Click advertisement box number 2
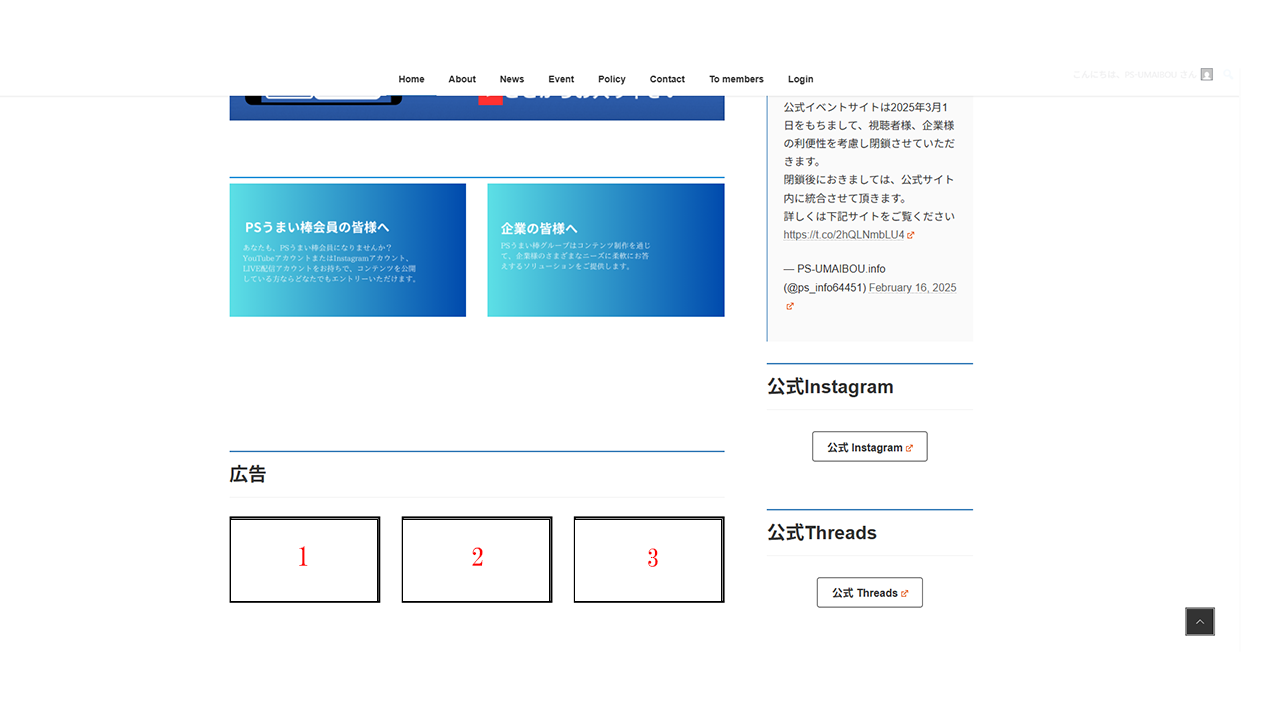Screen dimensions: 1280x720 pyautogui.click(x=477, y=559)
